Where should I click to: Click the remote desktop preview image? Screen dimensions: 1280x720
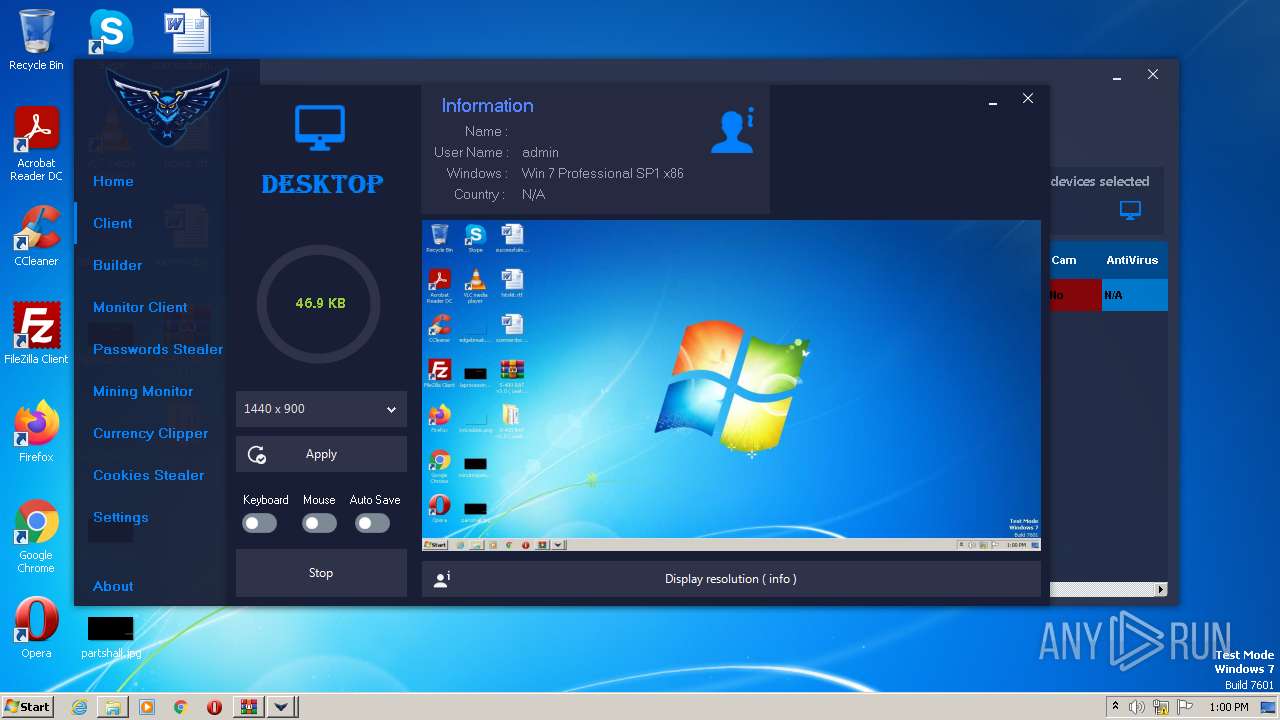coord(731,385)
